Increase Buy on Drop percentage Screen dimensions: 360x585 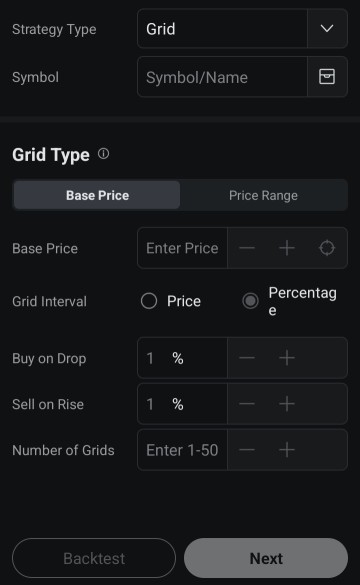287,358
